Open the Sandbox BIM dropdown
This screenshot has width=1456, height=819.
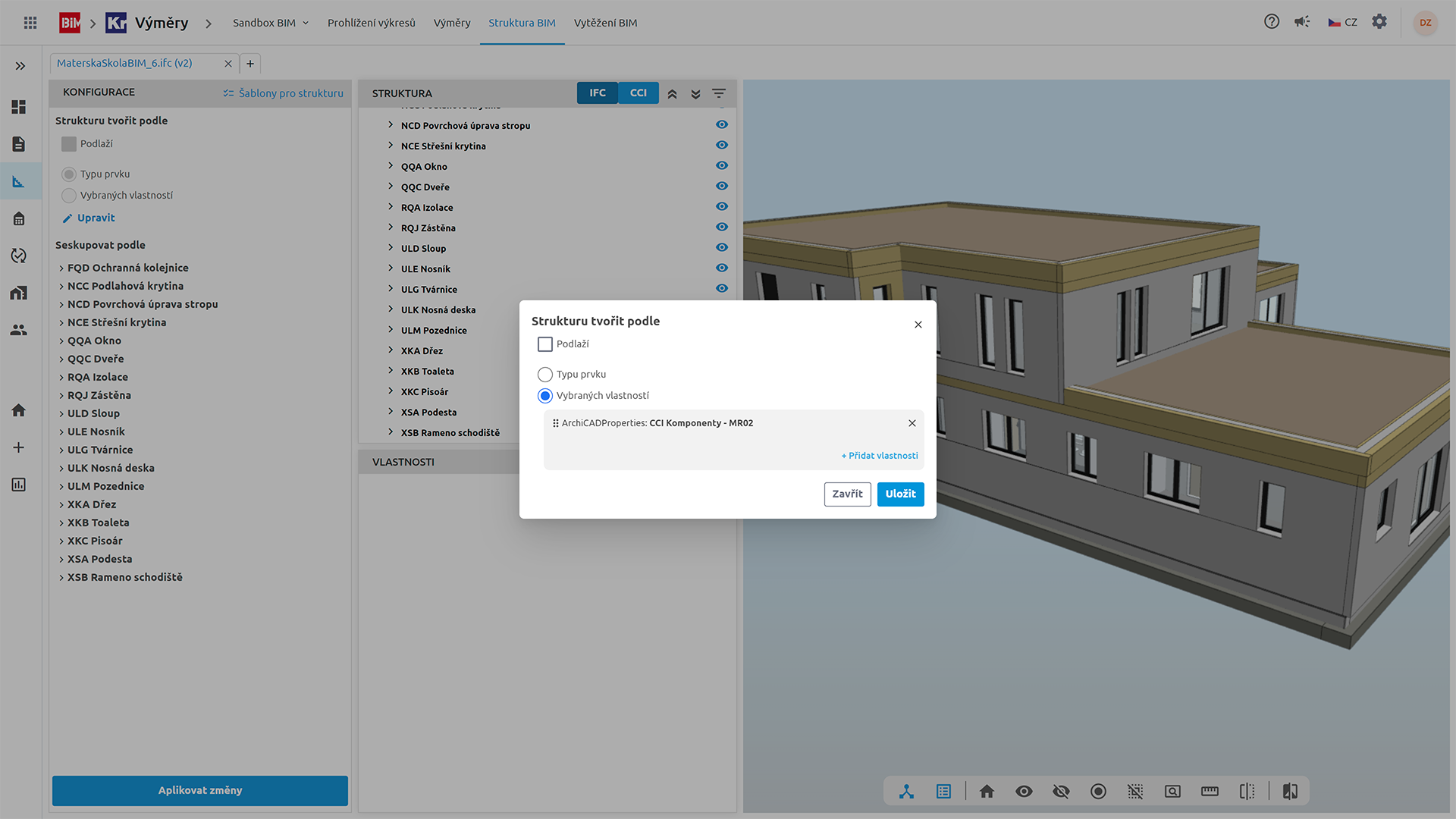point(270,23)
